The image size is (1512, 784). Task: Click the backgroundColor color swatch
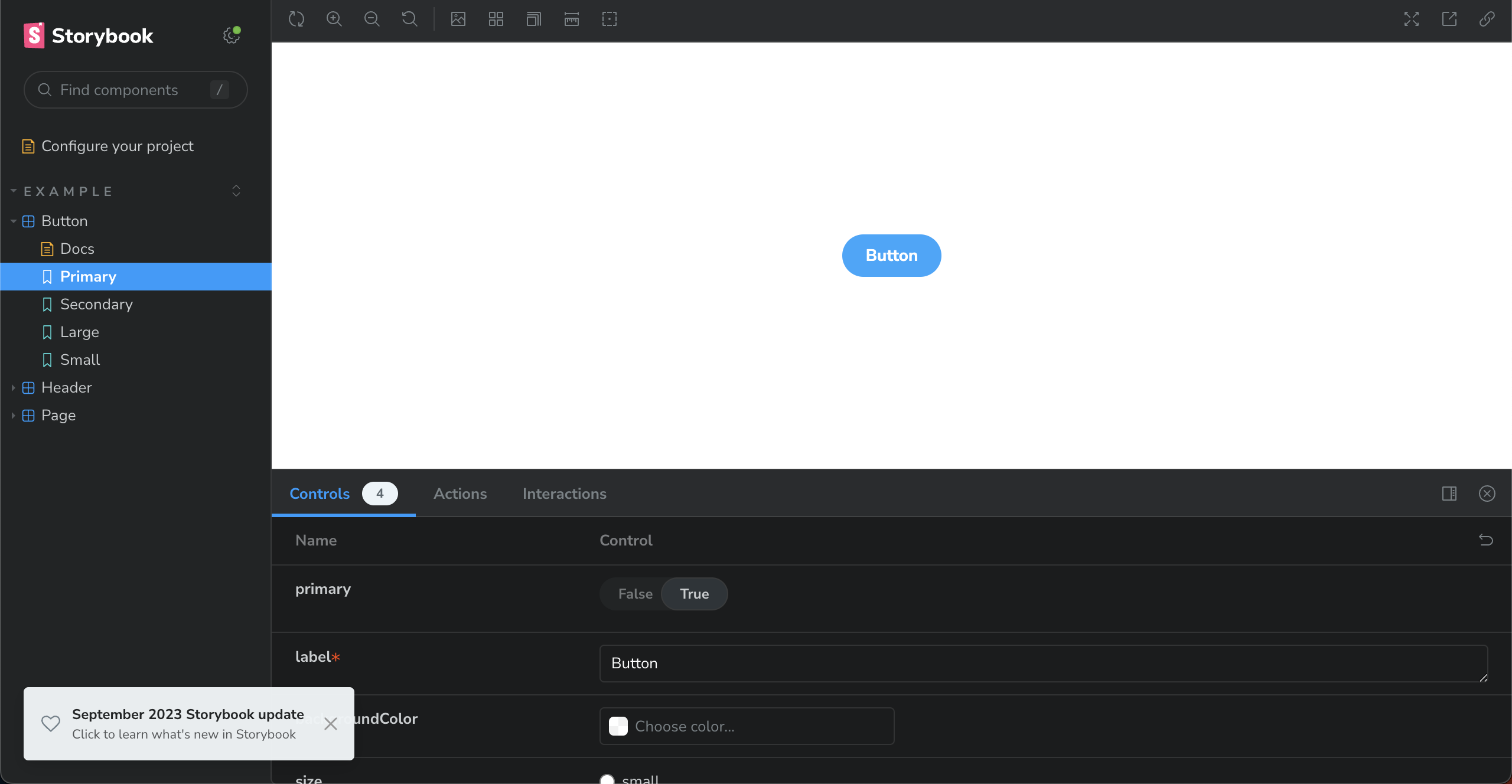point(618,726)
